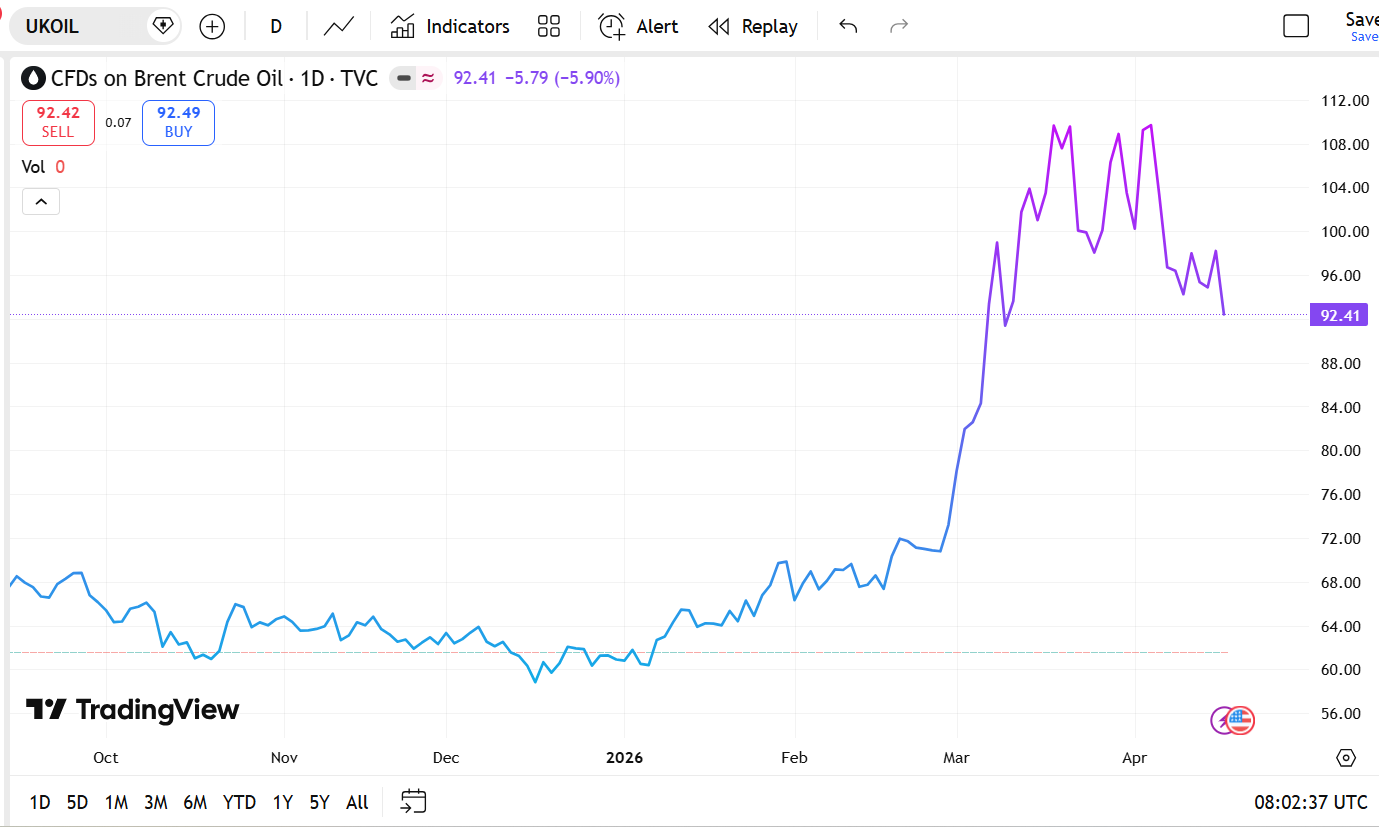Open the go to date calendar icon
Viewport: 1379px width, 827px height.
(x=413, y=801)
